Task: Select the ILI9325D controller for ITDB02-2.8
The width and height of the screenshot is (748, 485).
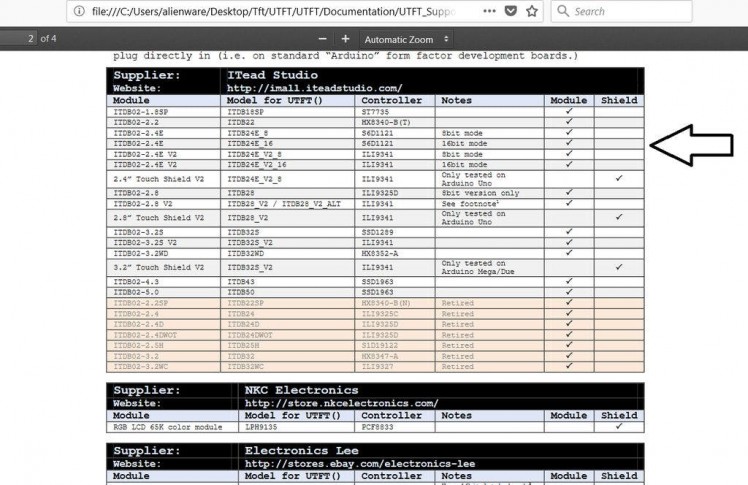Action: coord(395,193)
